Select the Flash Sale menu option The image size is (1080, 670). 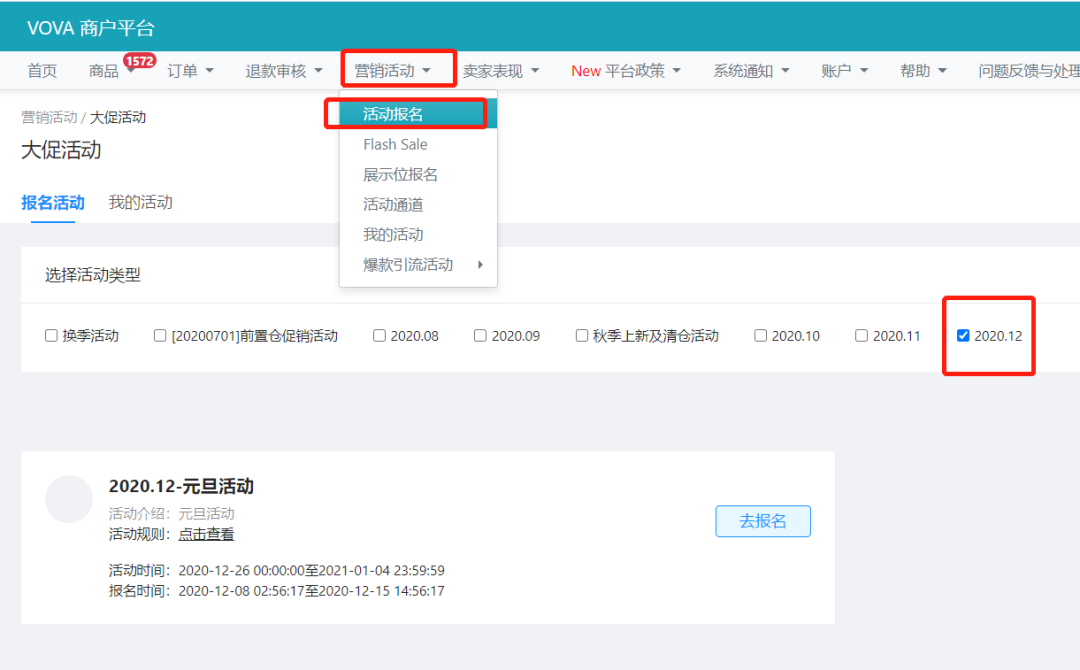click(394, 144)
